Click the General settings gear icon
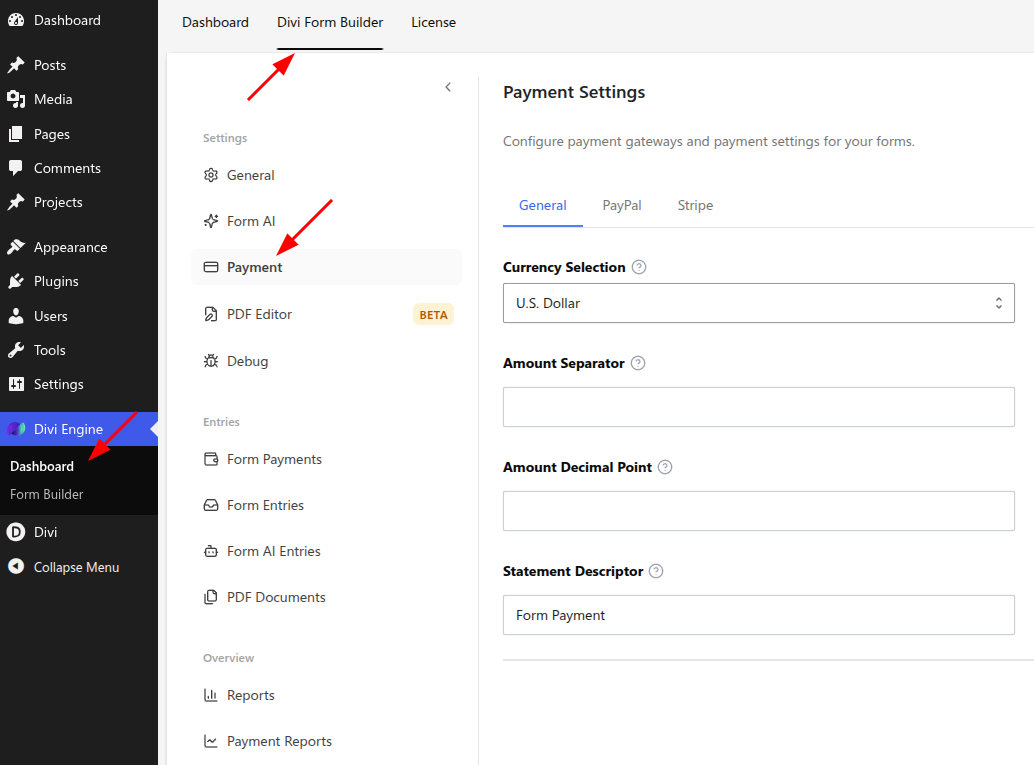The image size is (1034, 765). (211, 175)
